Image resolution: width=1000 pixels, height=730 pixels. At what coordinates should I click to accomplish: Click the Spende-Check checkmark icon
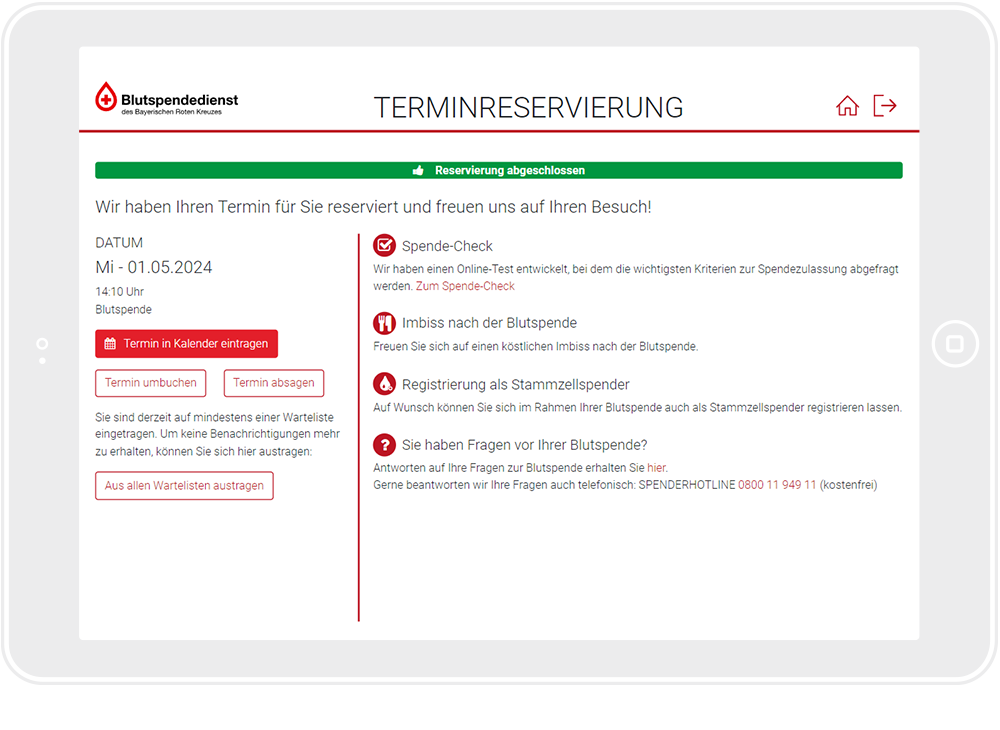384,245
